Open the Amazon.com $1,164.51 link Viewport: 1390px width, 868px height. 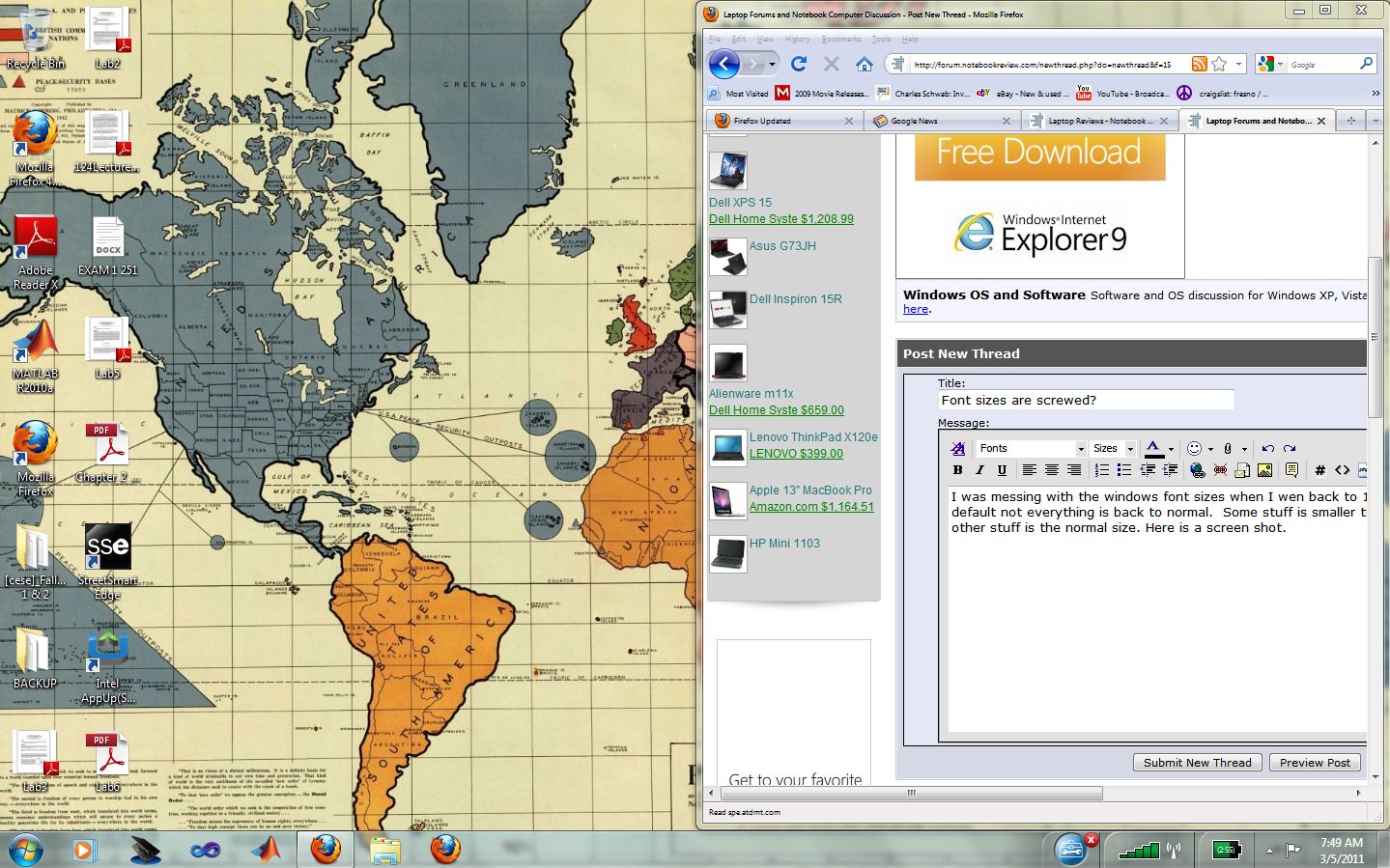811,507
